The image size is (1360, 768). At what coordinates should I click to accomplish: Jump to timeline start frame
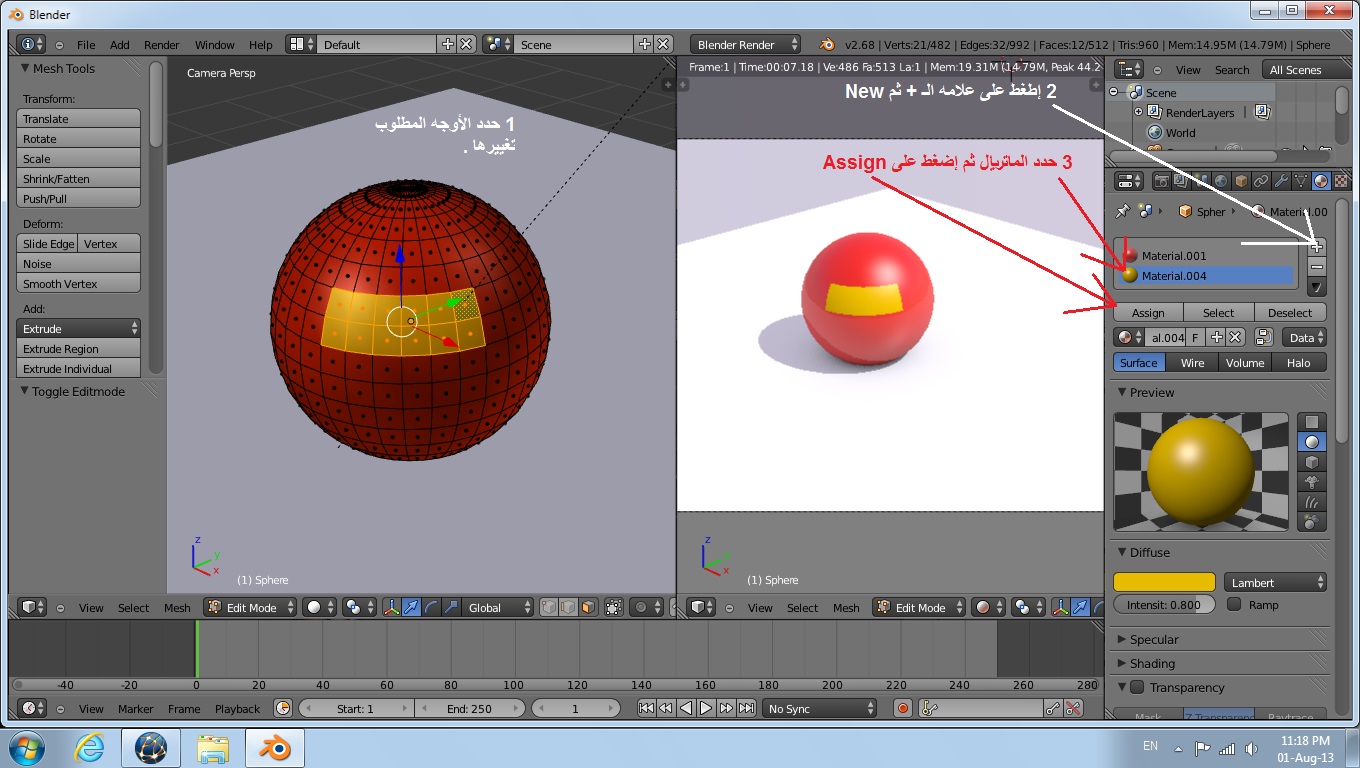pyautogui.click(x=646, y=708)
